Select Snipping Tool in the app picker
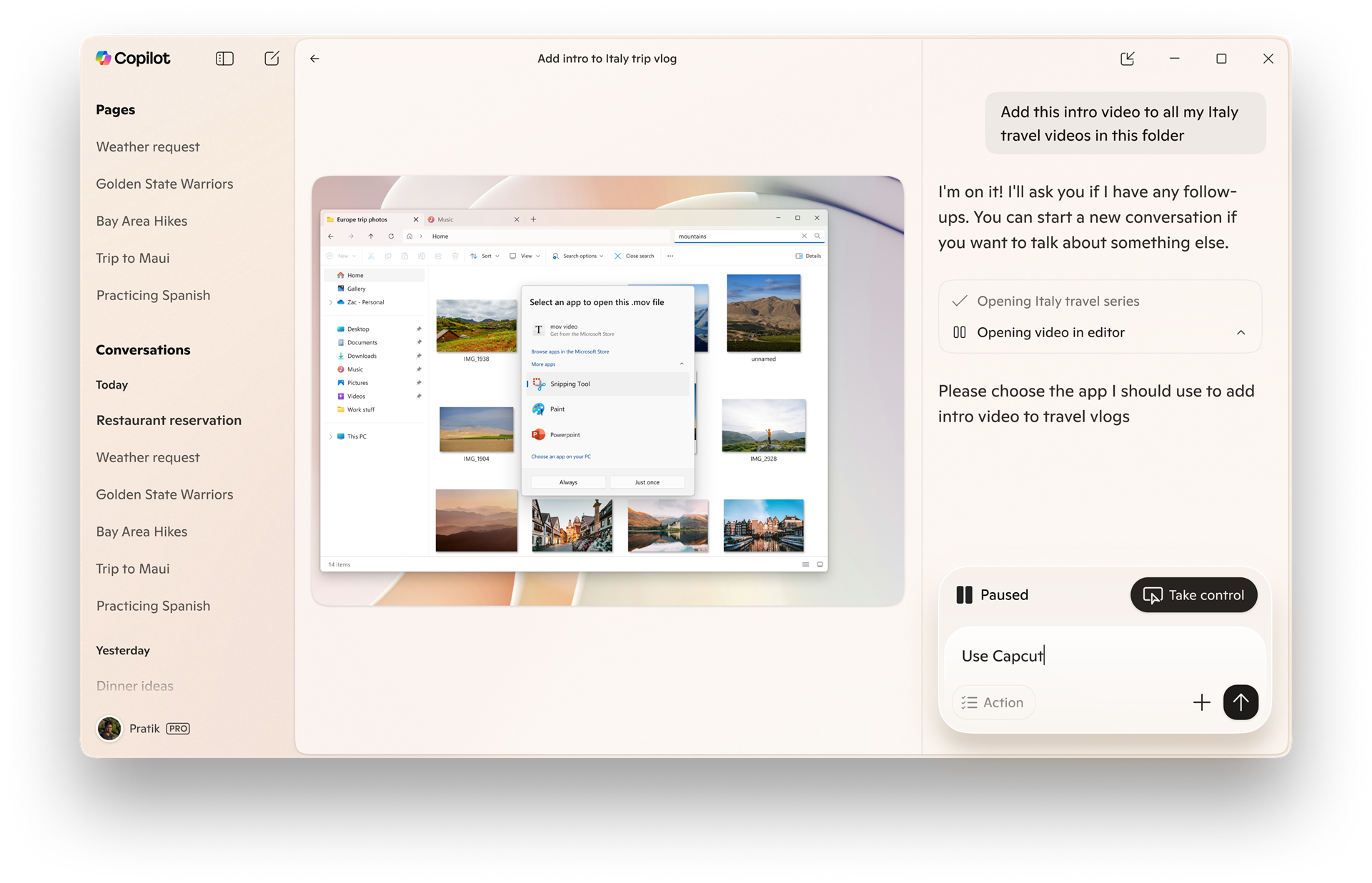 (570, 384)
